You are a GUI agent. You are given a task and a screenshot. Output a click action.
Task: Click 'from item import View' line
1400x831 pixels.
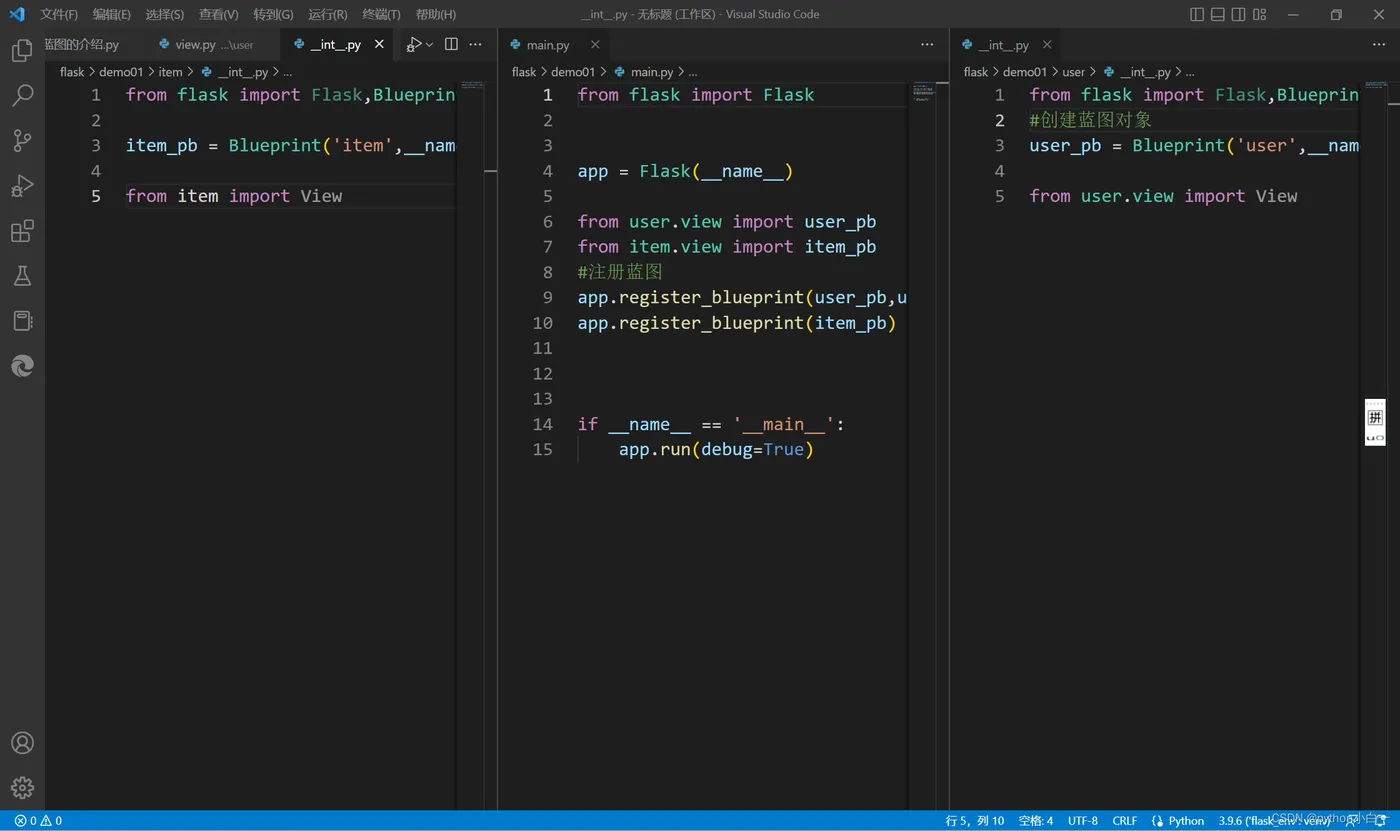click(x=234, y=196)
